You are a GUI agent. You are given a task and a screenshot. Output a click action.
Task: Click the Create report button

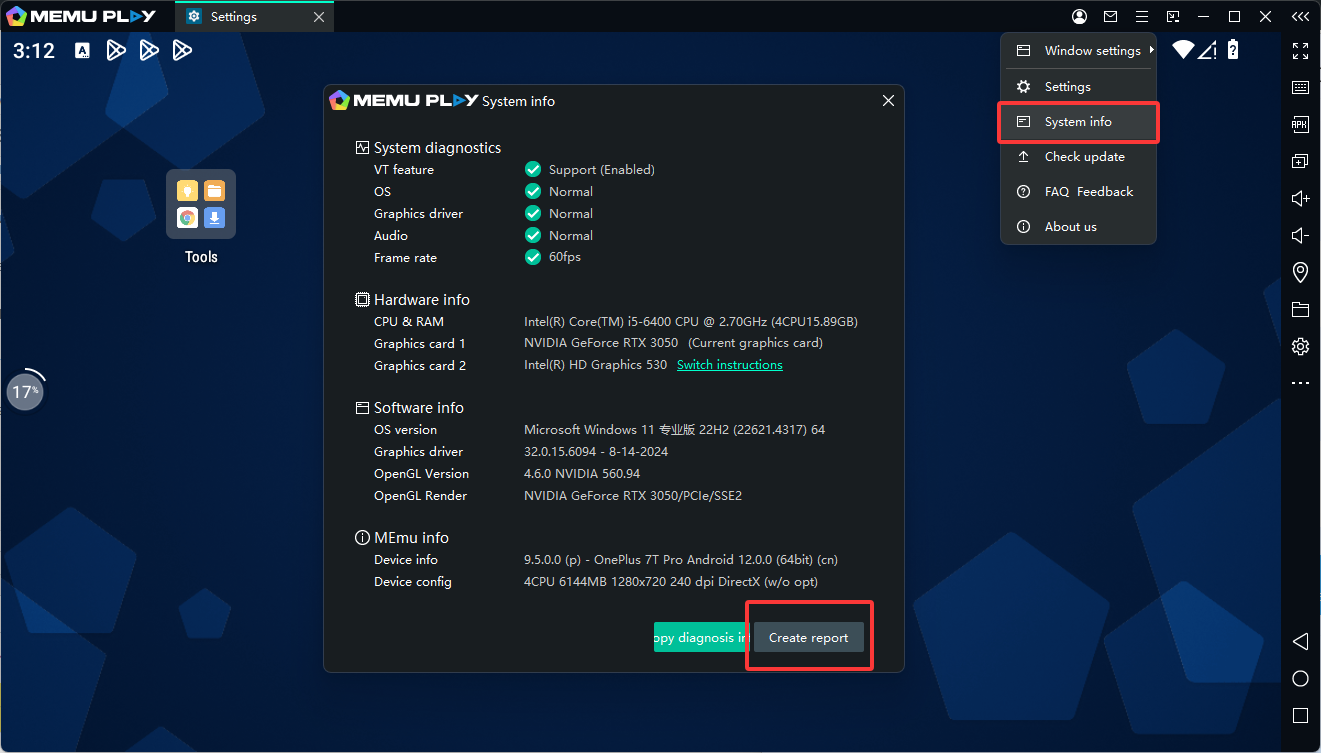[808, 637]
